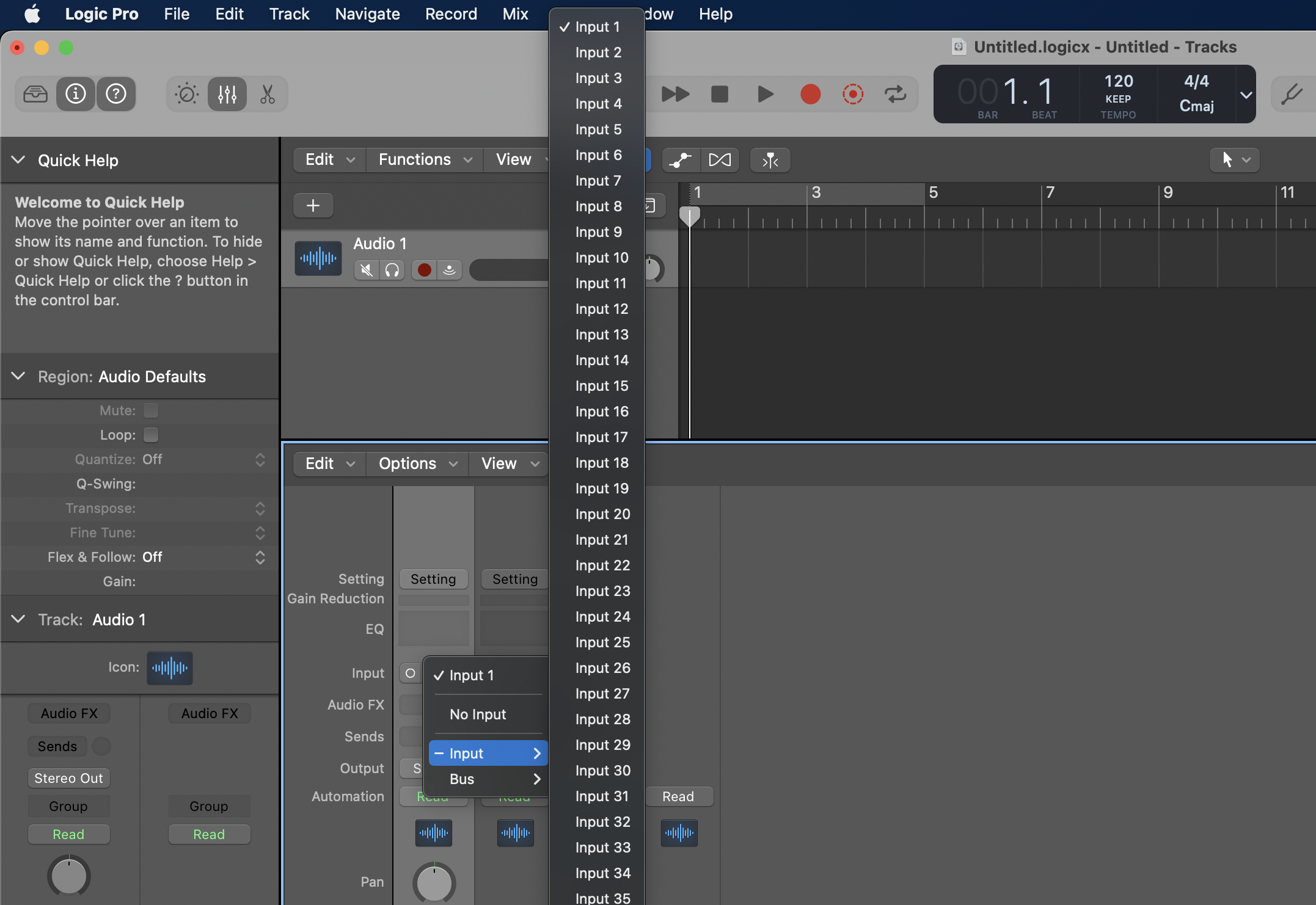This screenshot has height=905, width=1316.
Task: Collapse the Quick Help section
Action: pos(18,160)
